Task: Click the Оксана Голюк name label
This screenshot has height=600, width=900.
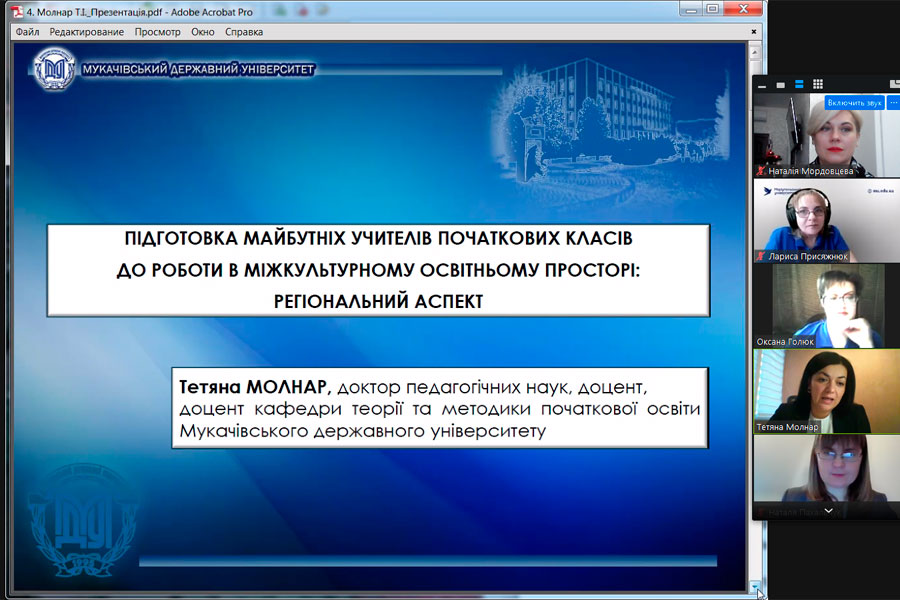Action: pos(785,342)
